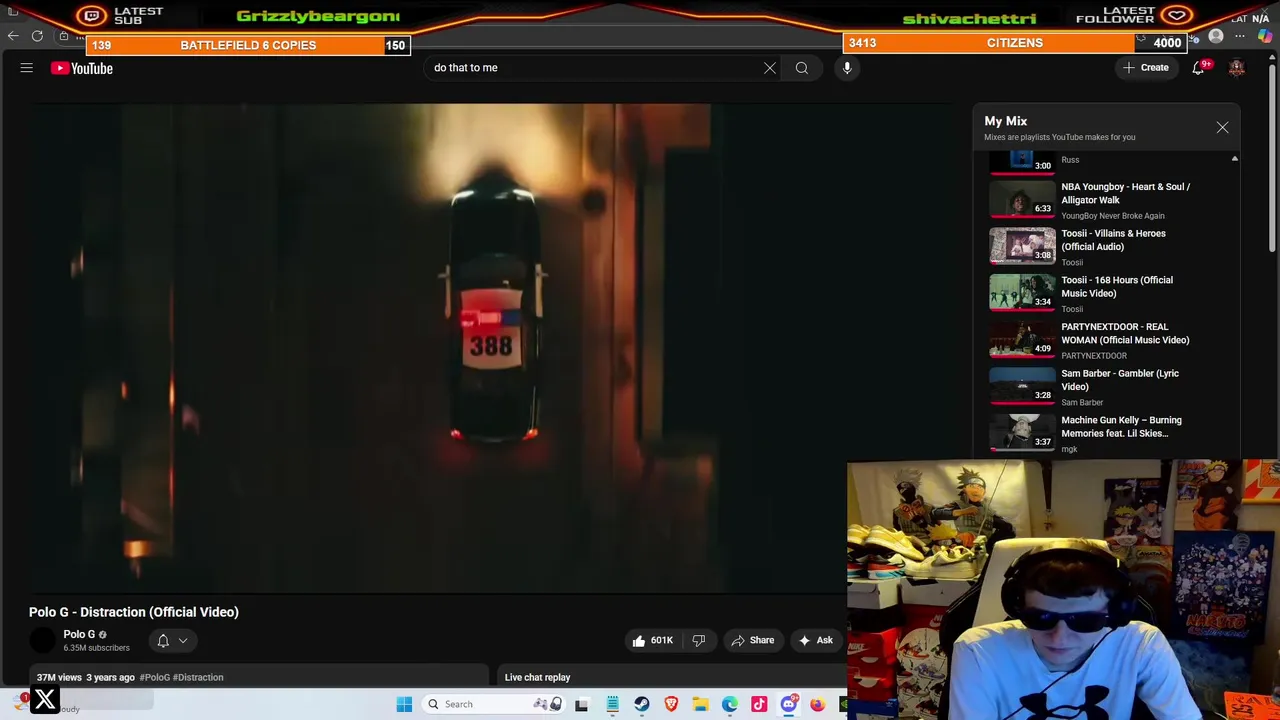Screen dimensions: 1280x720
Task: Open the browser three-dot menu
Action: click(1240, 36)
